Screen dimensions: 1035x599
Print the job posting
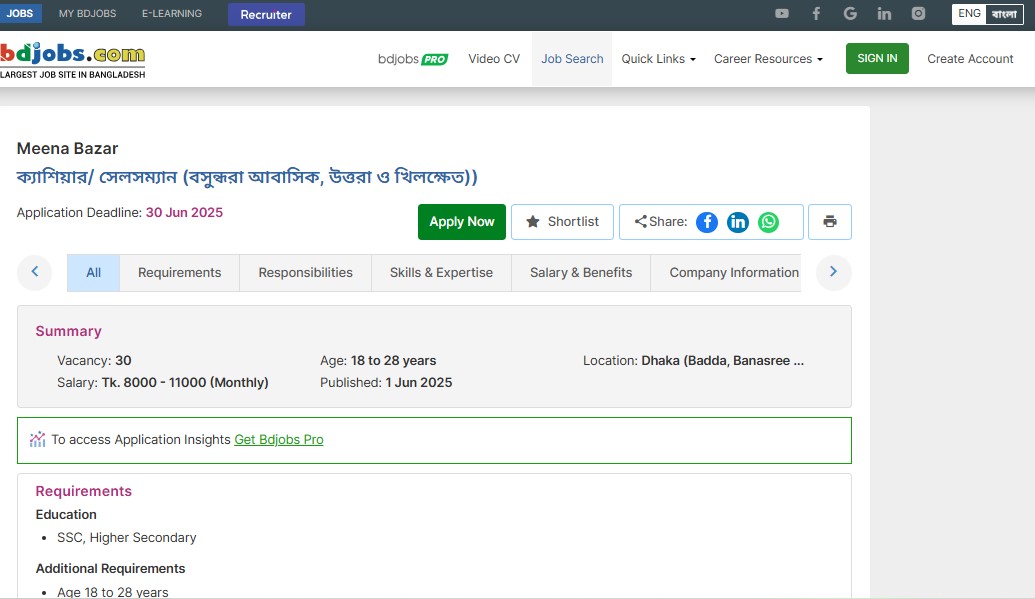tap(830, 222)
